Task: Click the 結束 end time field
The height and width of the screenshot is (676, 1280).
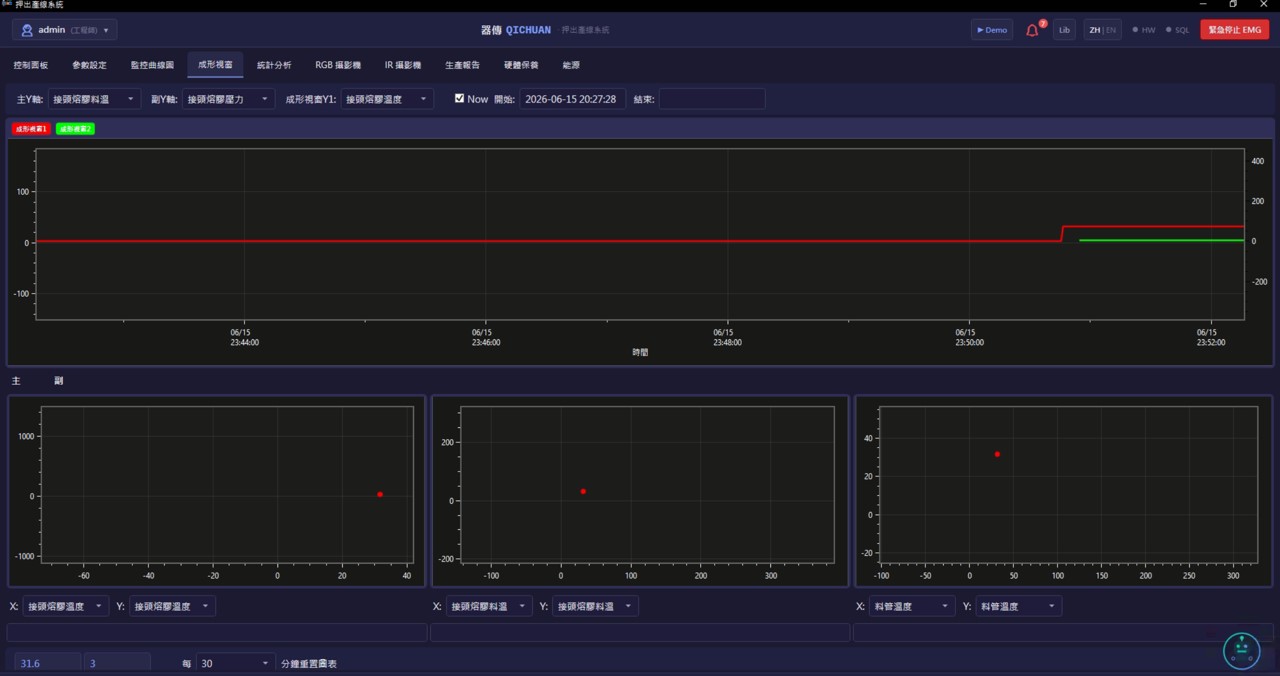Action: click(x=712, y=99)
